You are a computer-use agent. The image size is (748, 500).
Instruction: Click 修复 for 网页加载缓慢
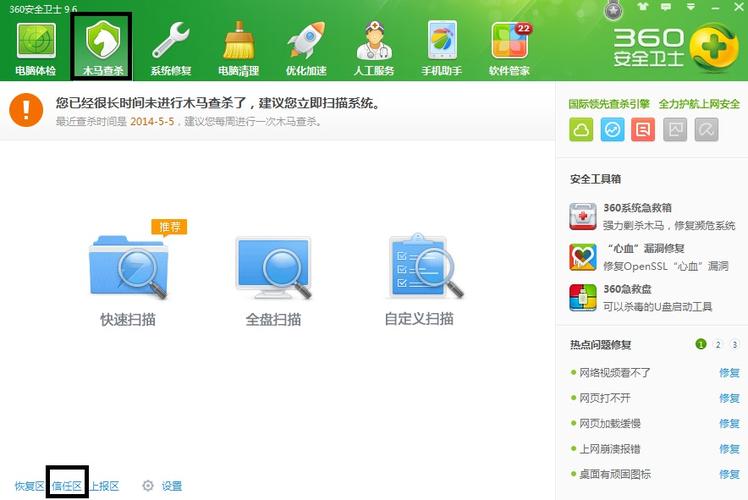click(729, 423)
